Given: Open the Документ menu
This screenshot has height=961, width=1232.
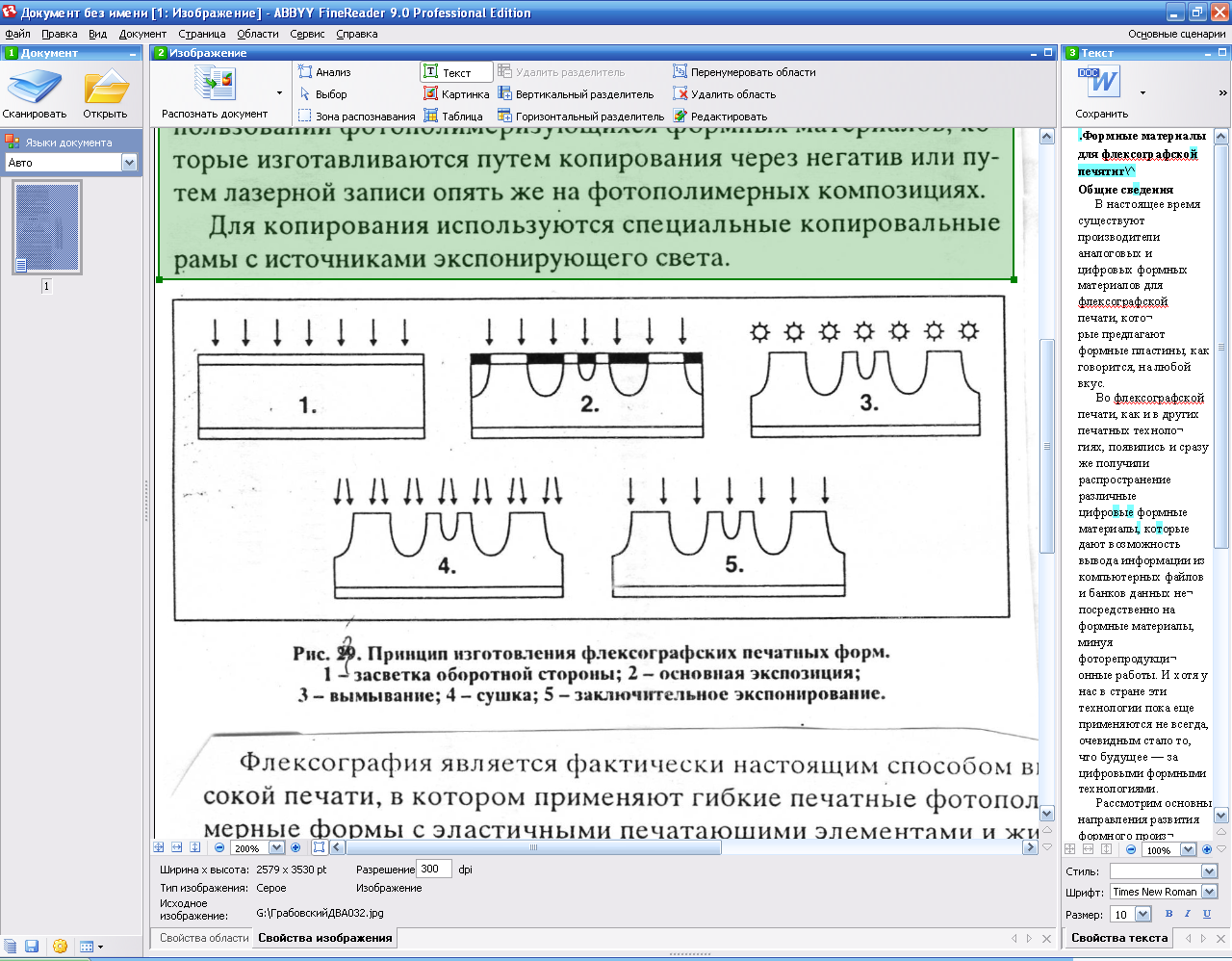Looking at the screenshot, I should pos(142,34).
